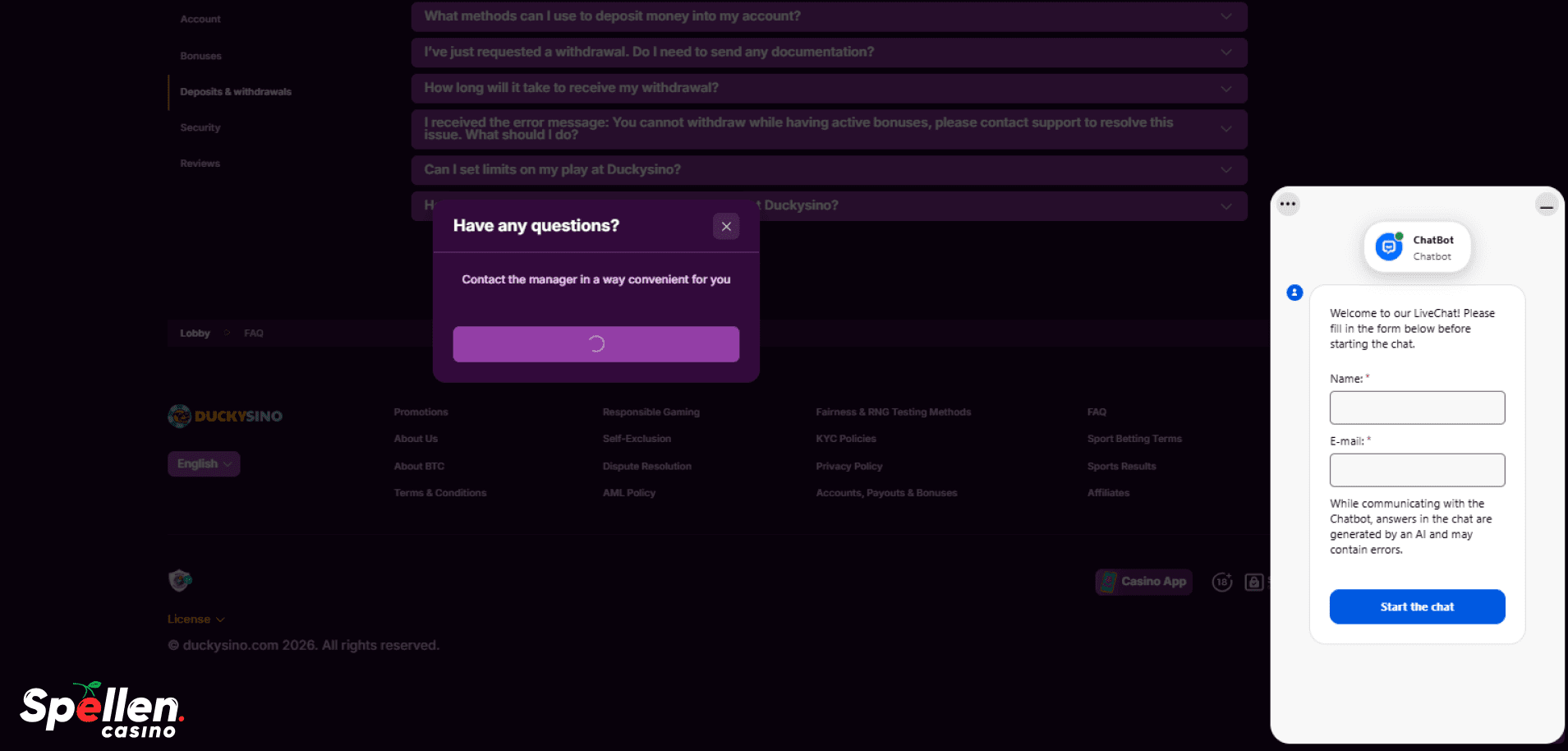Click the shield badge icon in footer
The width and height of the screenshot is (1568, 751).
[180, 581]
